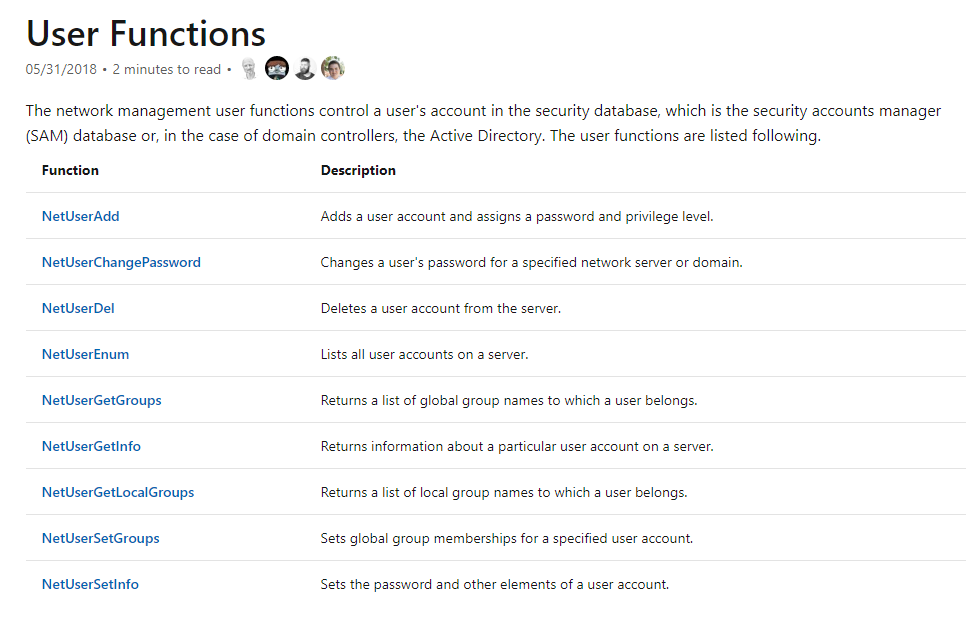Click the 05/31/2018 publish date
The image size is (971, 618).
pyautogui.click(x=61, y=70)
